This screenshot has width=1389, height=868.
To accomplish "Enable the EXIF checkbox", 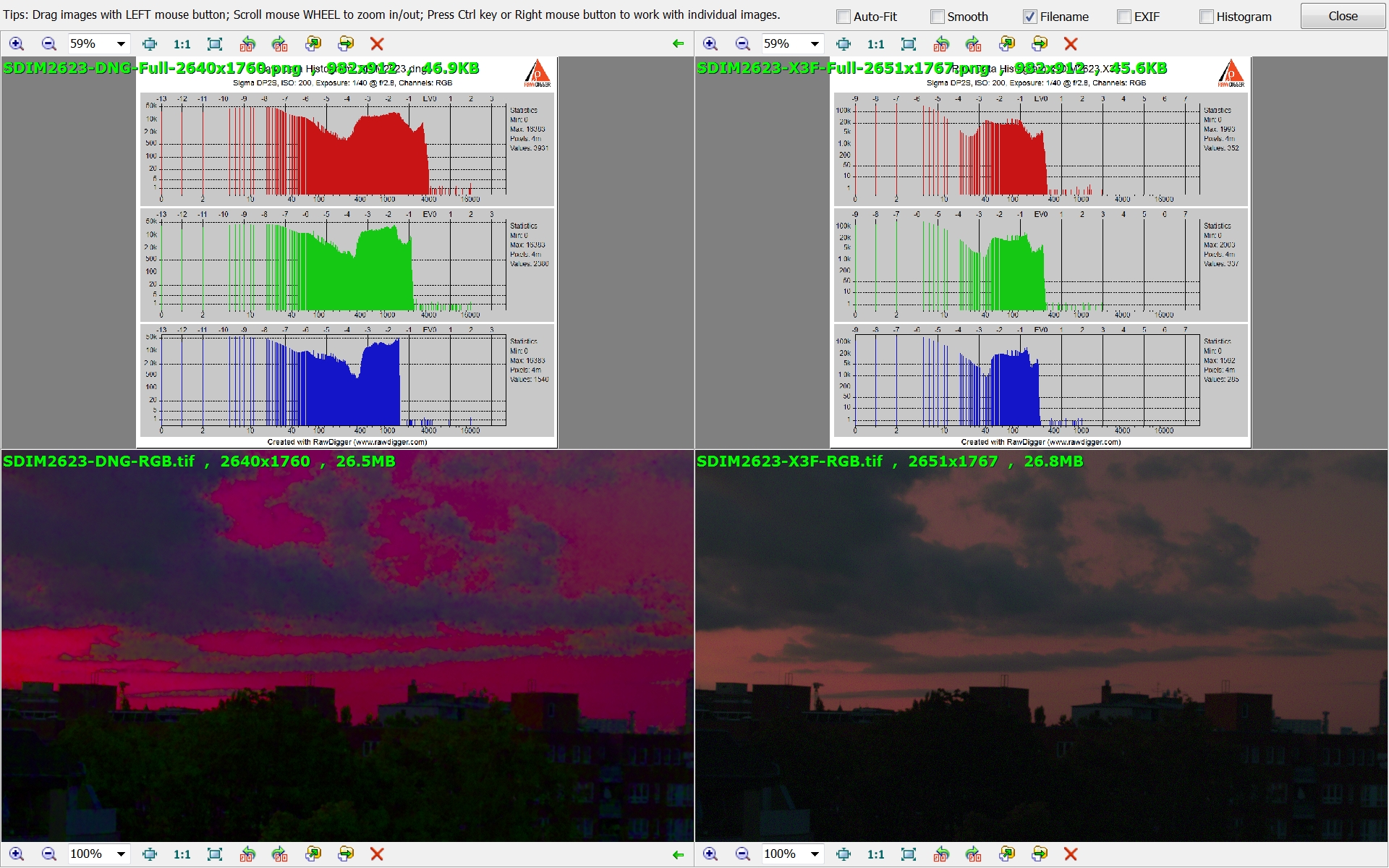I will 1124,17.
